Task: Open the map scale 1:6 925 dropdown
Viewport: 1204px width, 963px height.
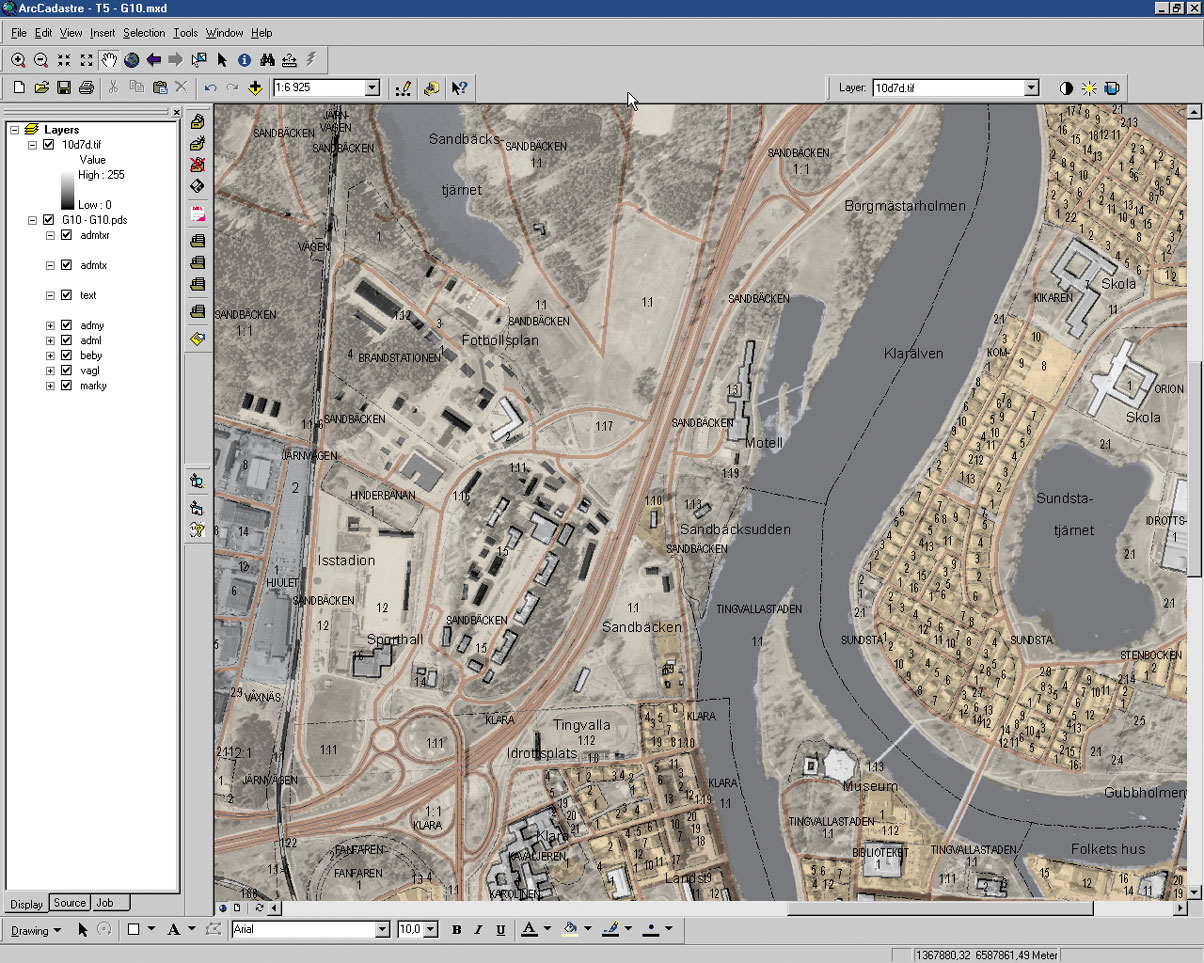Action: click(x=372, y=88)
